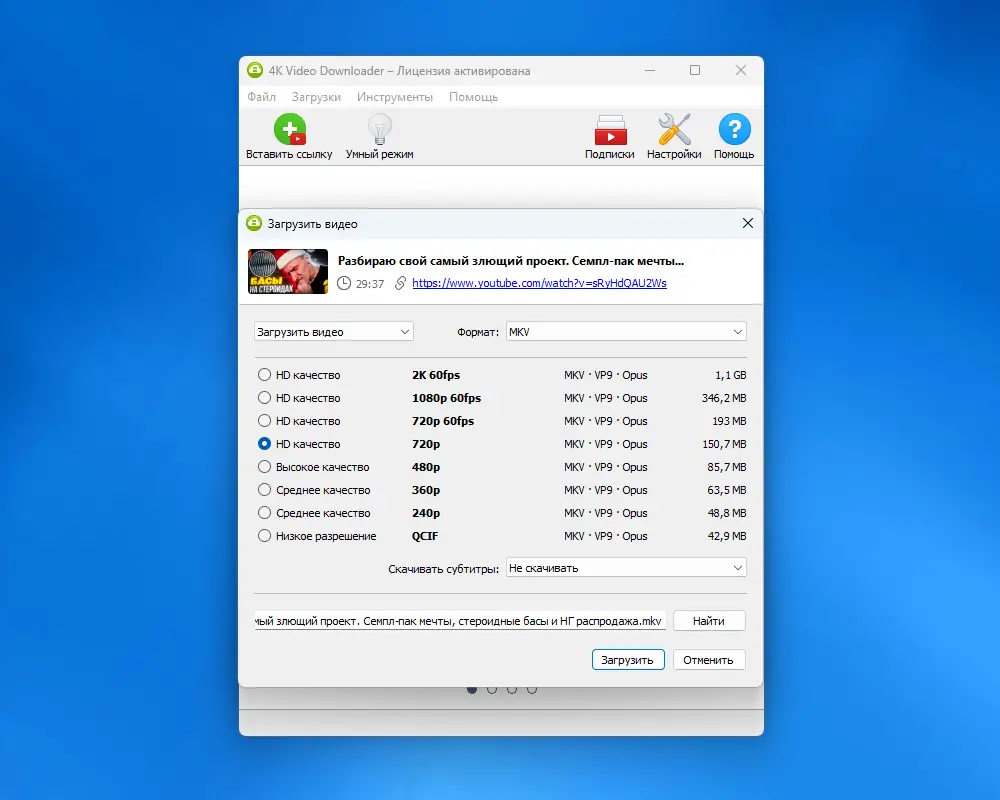This screenshot has width=1000, height=800.
Task: Choose the 240p quality radio button
Action: point(264,513)
